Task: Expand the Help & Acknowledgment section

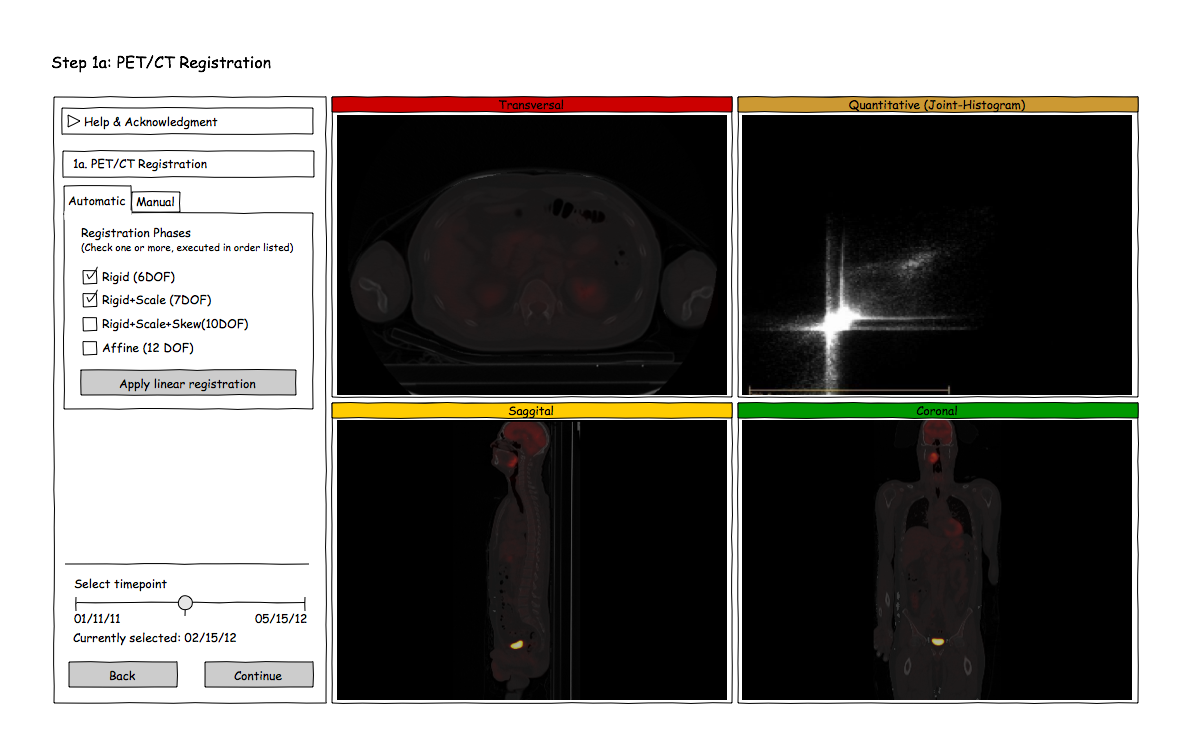Action: [73, 122]
